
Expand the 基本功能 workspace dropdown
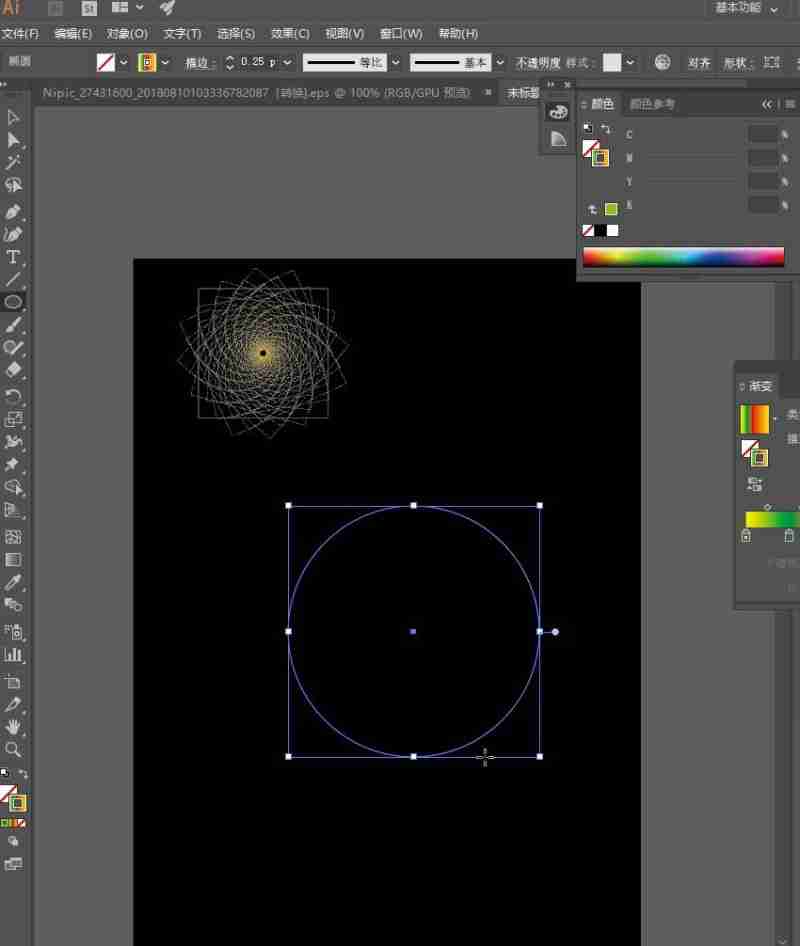[x=774, y=9]
